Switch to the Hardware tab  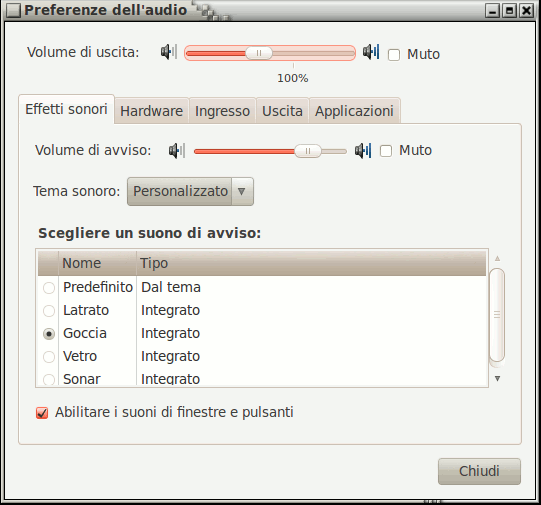tap(151, 111)
